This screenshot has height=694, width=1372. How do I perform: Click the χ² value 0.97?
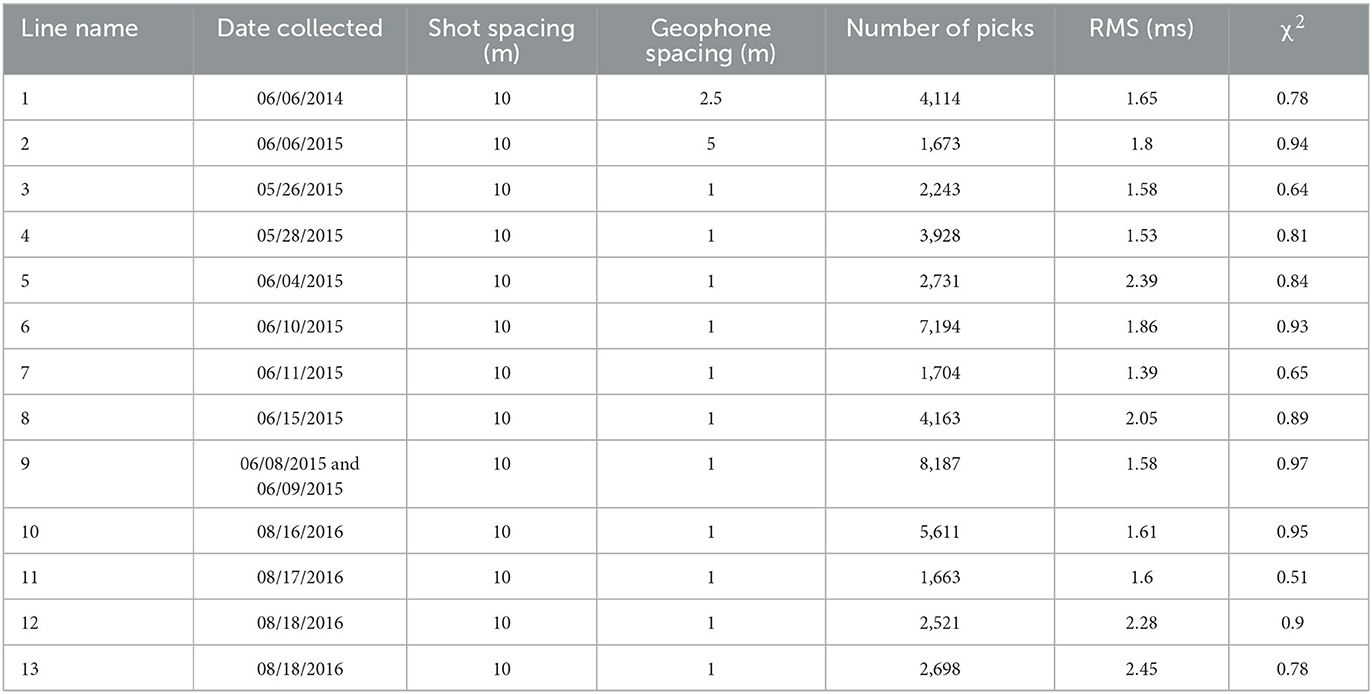click(1298, 464)
